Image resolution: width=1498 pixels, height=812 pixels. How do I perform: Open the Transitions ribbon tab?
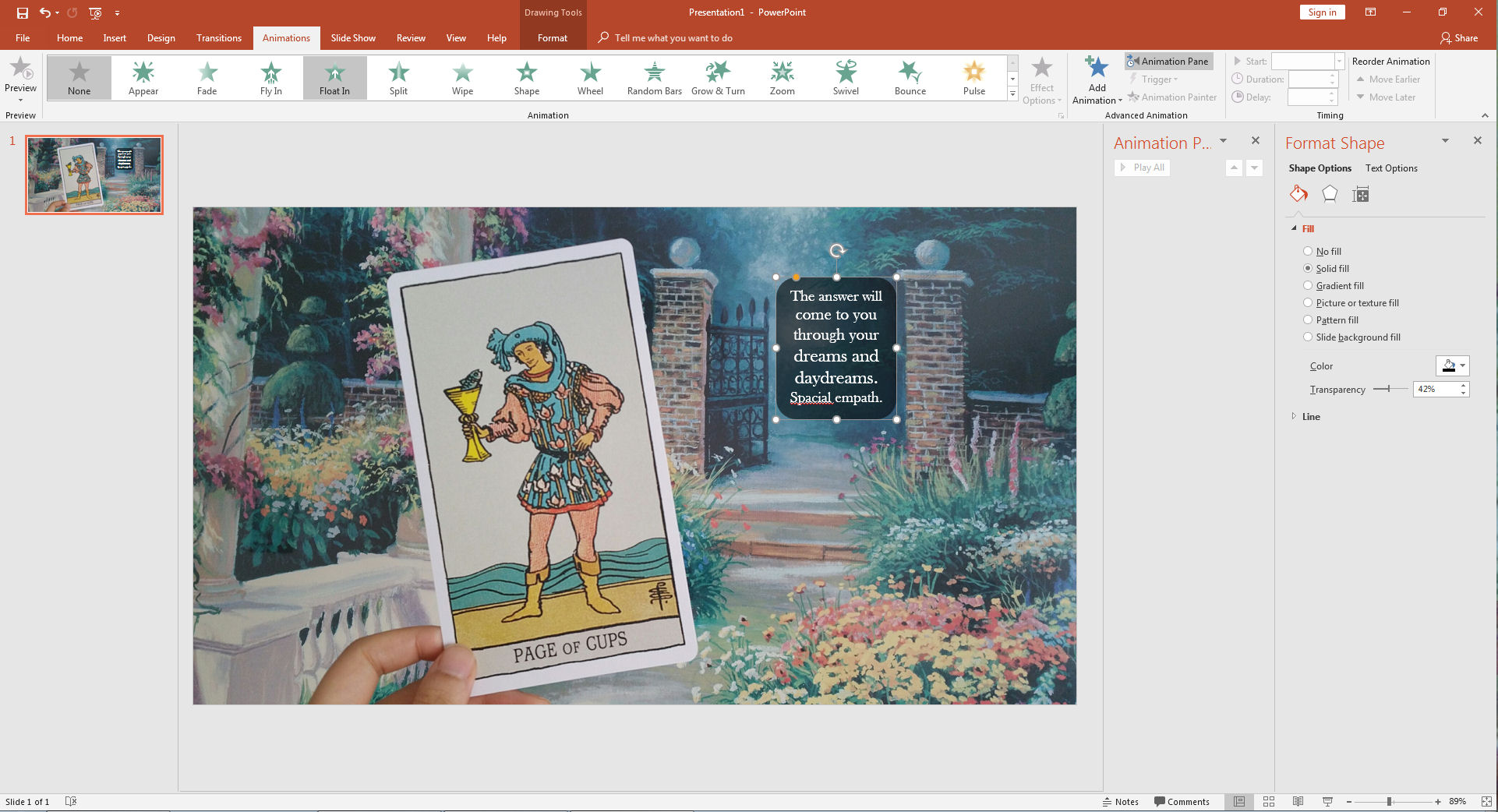218,37
